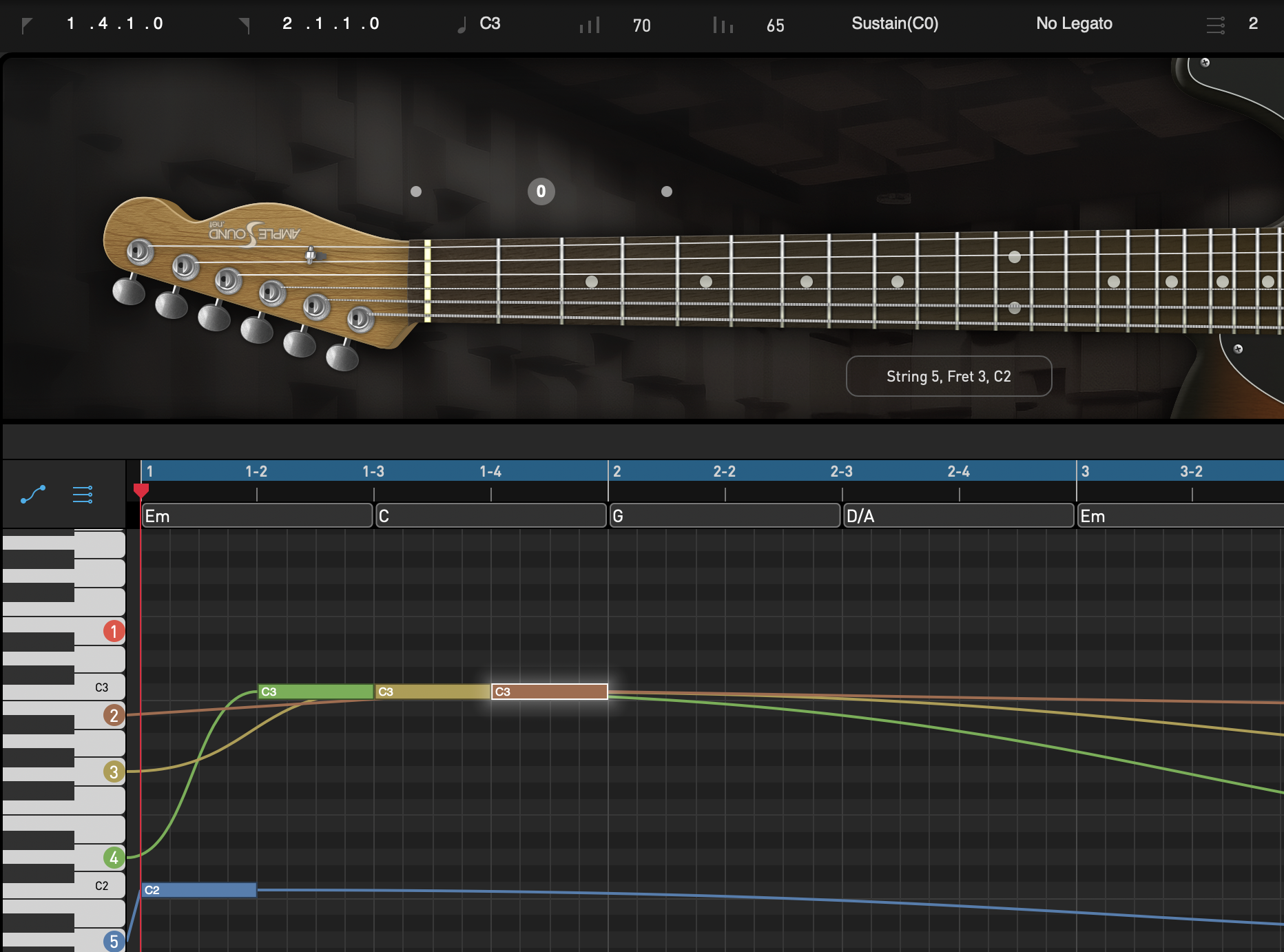The image size is (1284, 952).
Task: Edit the velocity value 70
Action: [x=641, y=25]
